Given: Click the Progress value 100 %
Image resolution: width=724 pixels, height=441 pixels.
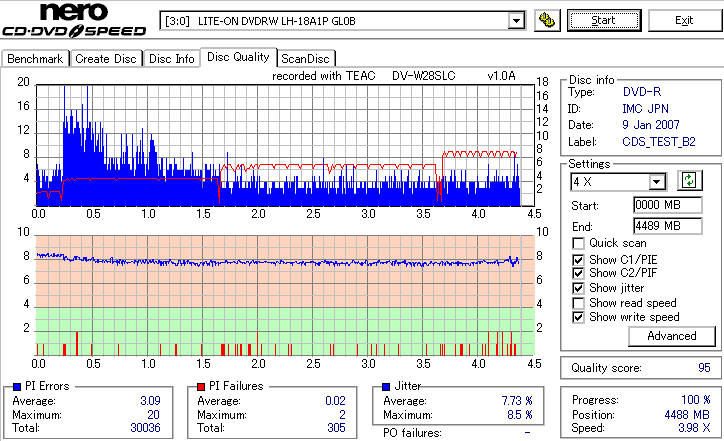Looking at the screenshot, I should click(x=696, y=400).
